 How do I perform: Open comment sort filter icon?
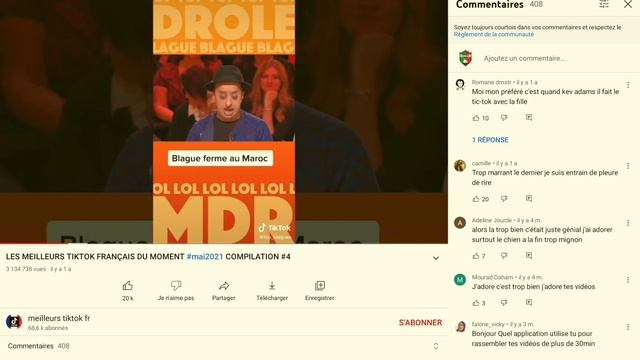pyautogui.click(x=604, y=4)
